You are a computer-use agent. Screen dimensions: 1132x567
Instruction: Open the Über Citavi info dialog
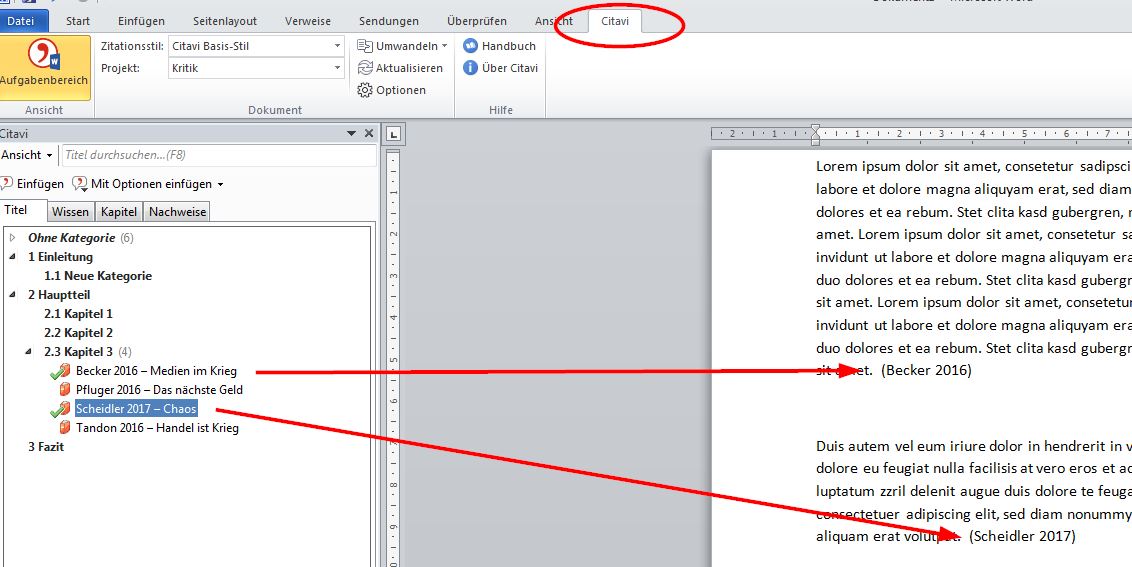click(x=500, y=68)
